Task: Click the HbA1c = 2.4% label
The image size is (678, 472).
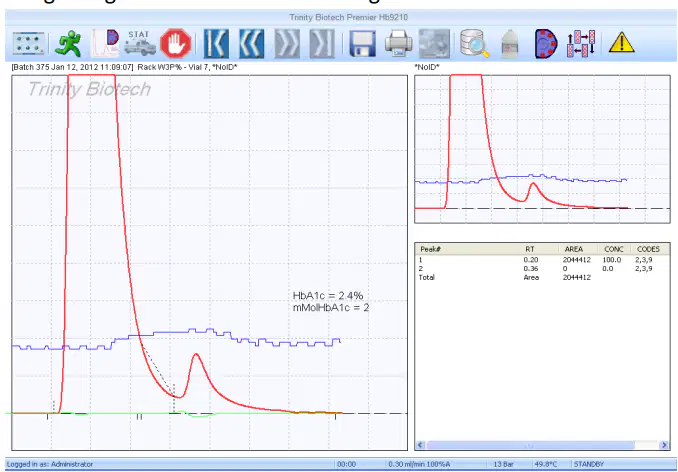Action: coord(328,296)
